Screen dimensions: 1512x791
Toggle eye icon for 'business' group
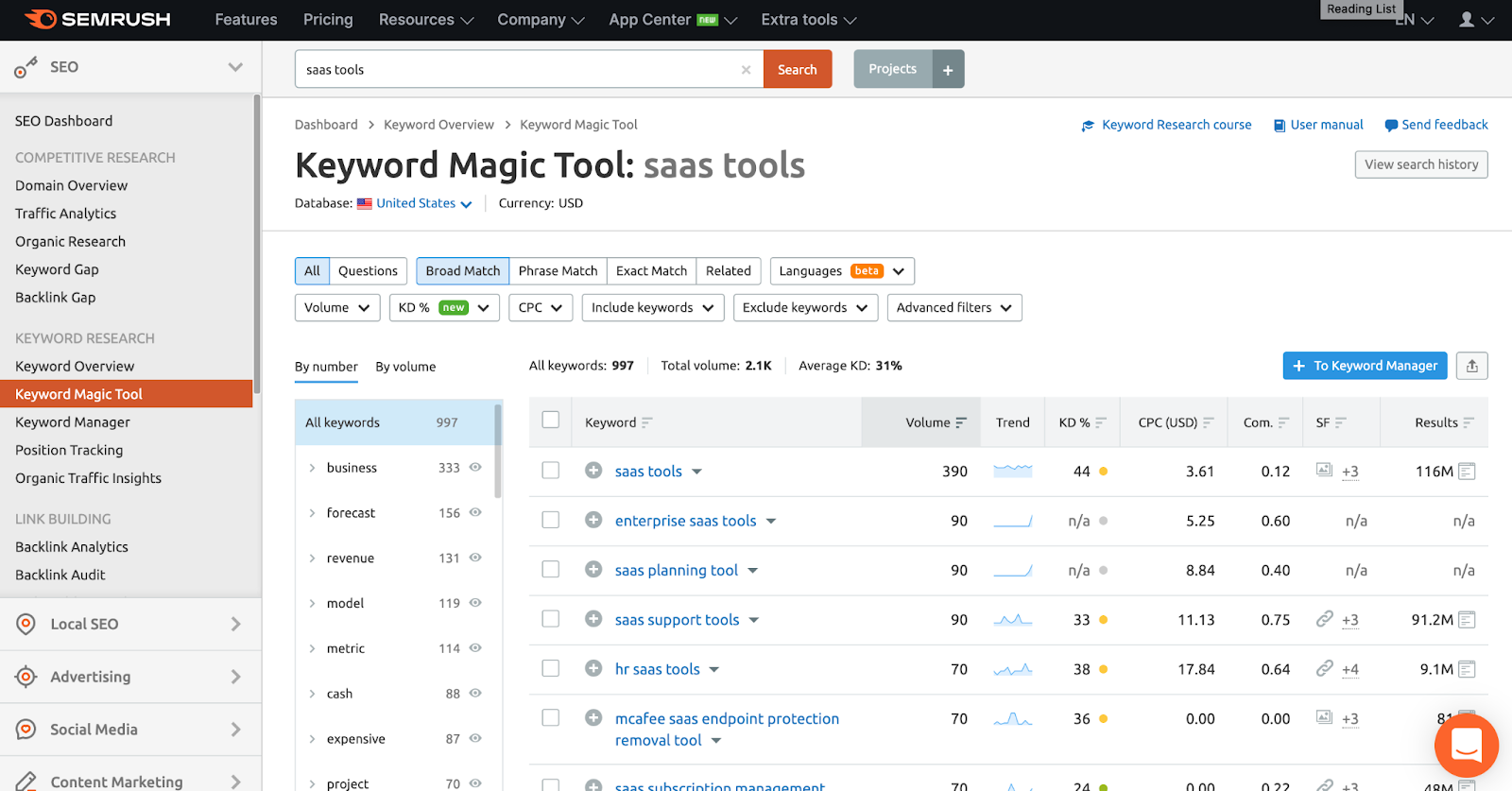pos(475,467)
